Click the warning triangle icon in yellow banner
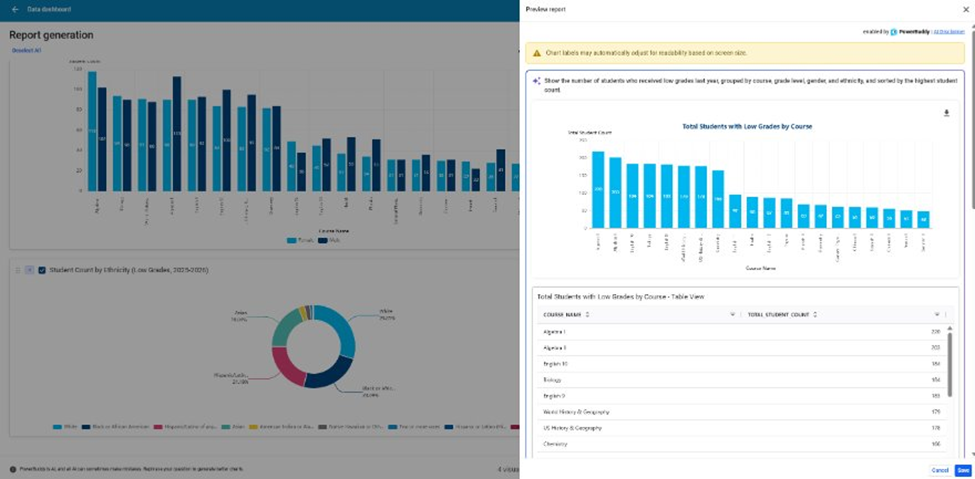The width and height of the screenshot is (975, 479). click(537, 52)
